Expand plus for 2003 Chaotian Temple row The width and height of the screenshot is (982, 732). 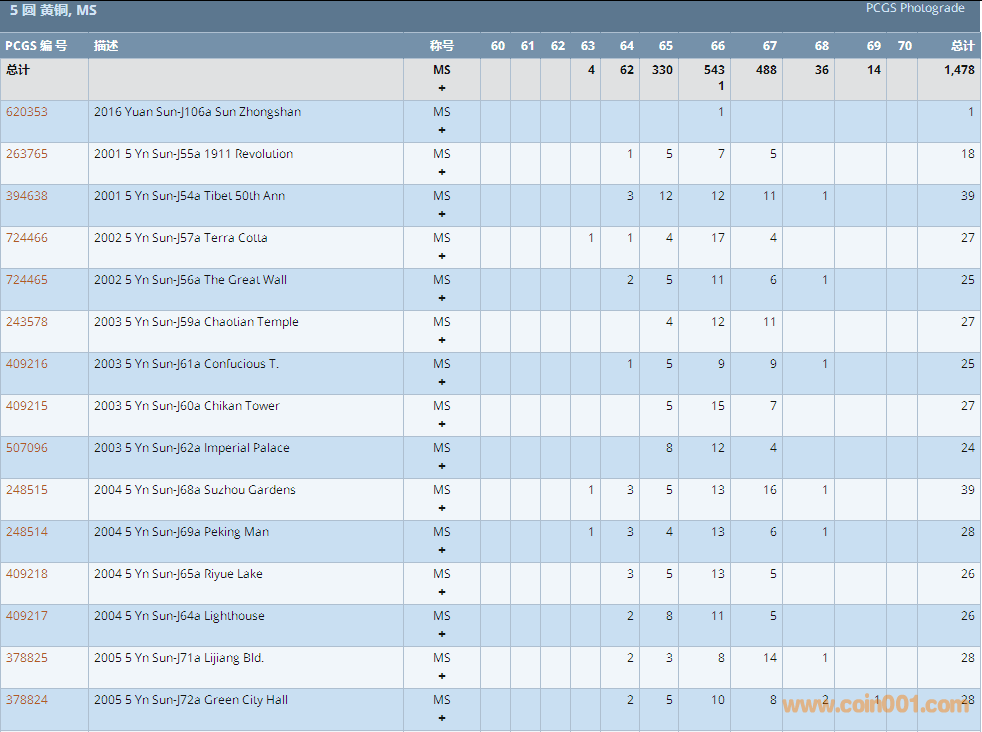pos(442,340)
